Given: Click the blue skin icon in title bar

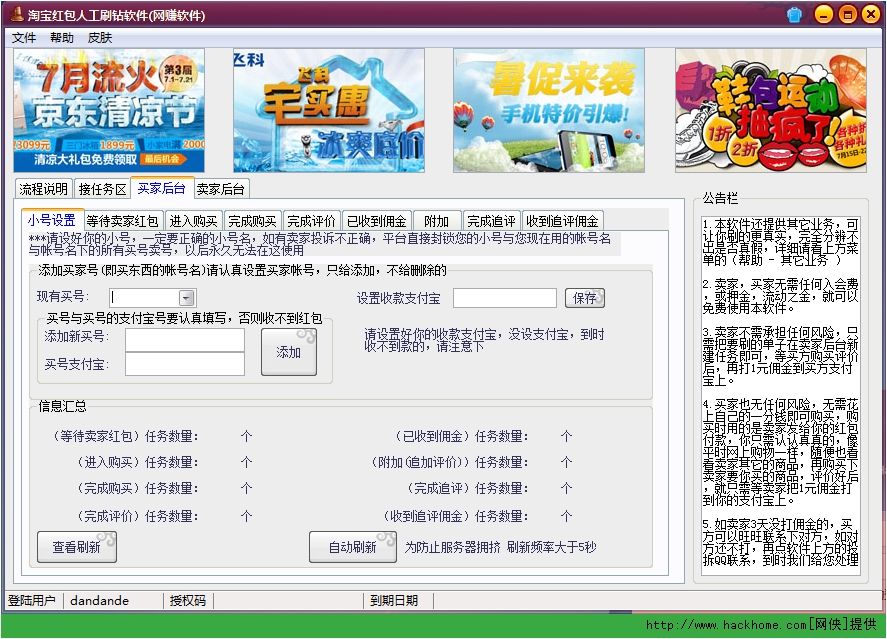Looking at the screenshot, I should (793, 14).
